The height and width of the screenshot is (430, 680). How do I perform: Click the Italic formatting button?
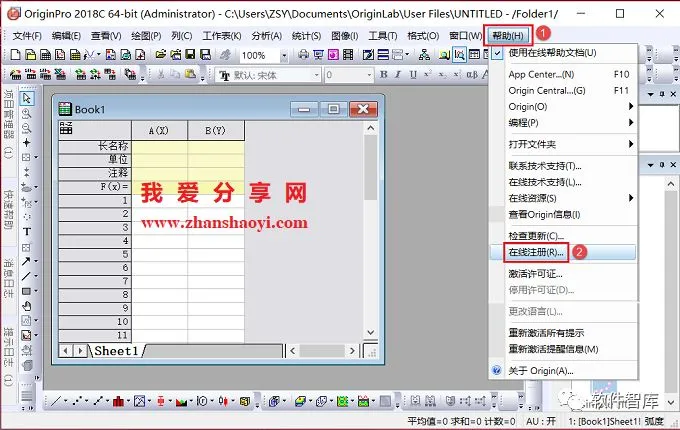(398, 75)
